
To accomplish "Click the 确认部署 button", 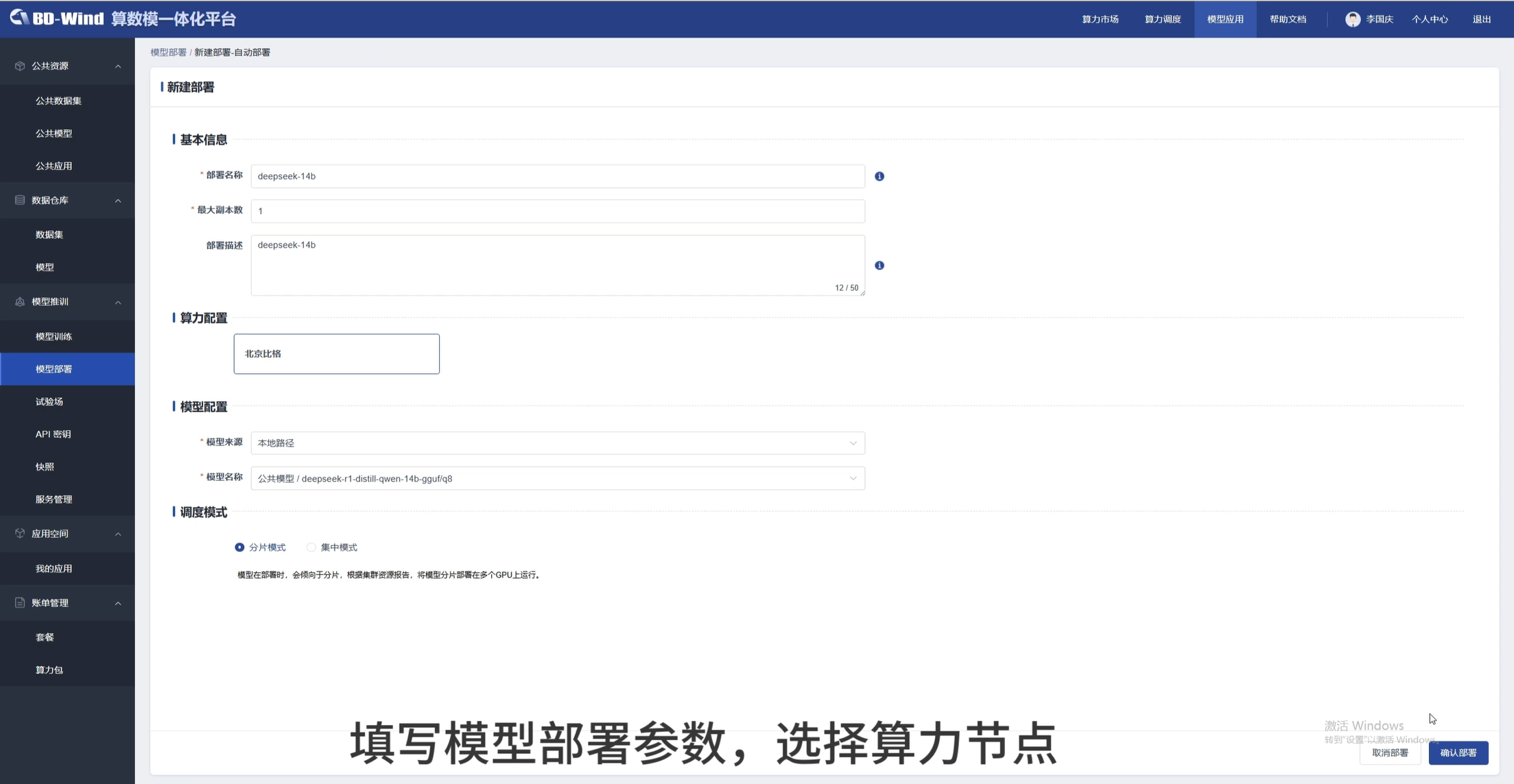I will tap(1458, 753).
